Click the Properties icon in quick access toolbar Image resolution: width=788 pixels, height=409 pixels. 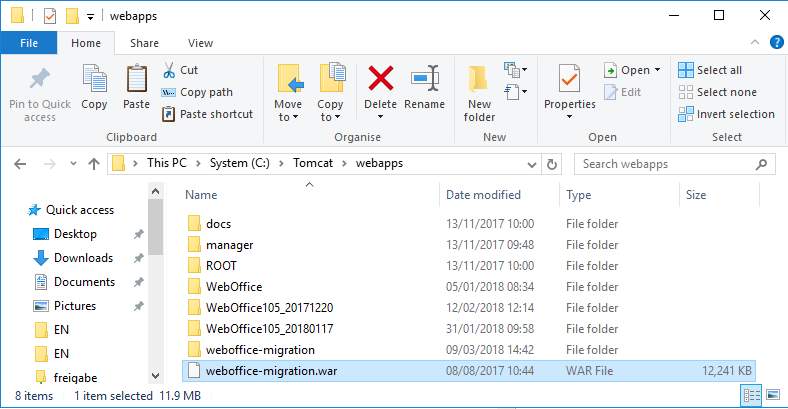(x=50, y=16)
